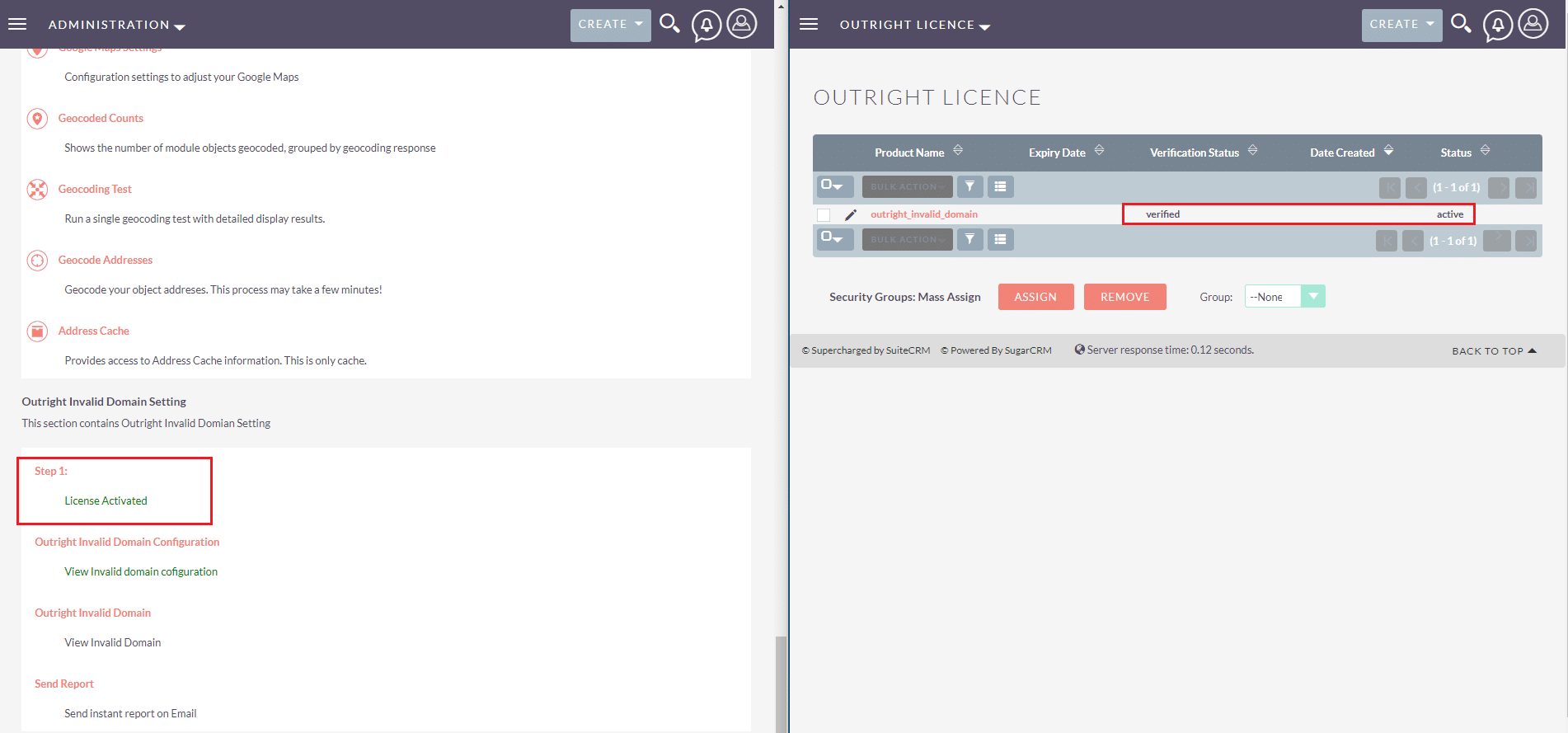Screen dimensions: 1568x733
Task: Open notifications bell in Outright Licence window
Action: pos(1498,25)
